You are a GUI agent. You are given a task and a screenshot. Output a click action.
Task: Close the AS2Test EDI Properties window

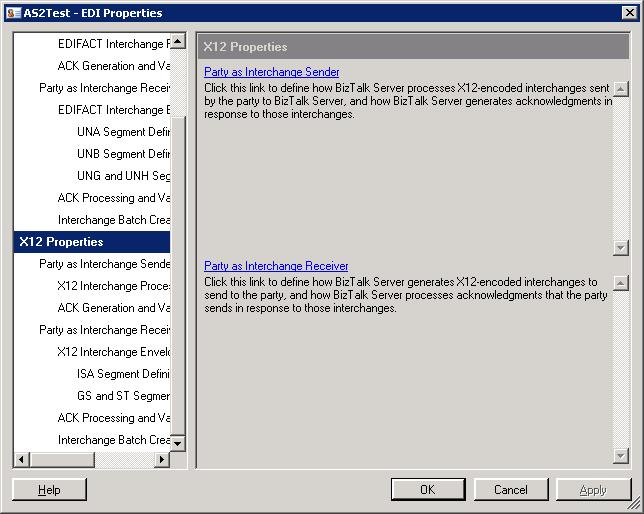(x=630, y=13)
